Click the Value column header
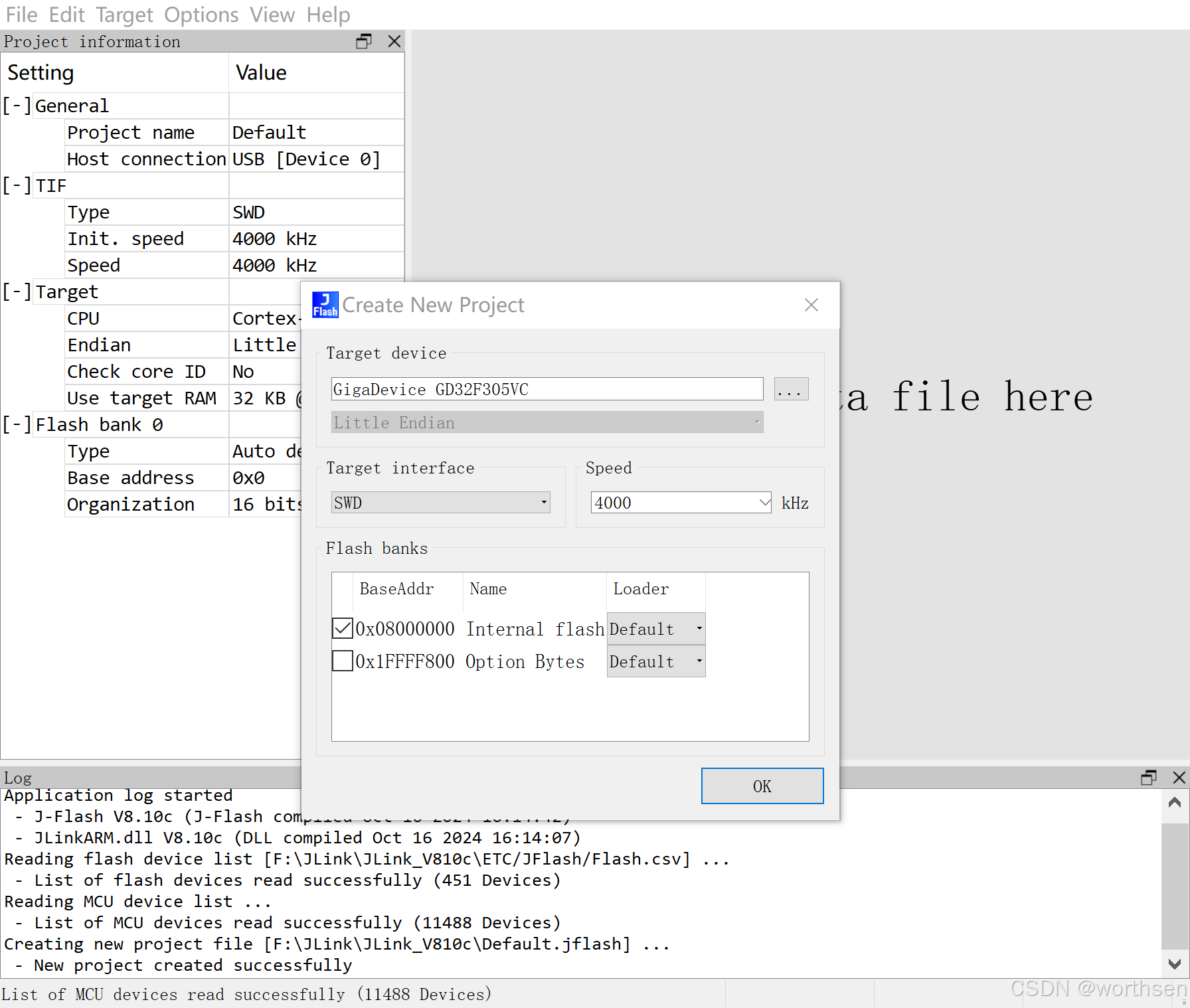 317,72
